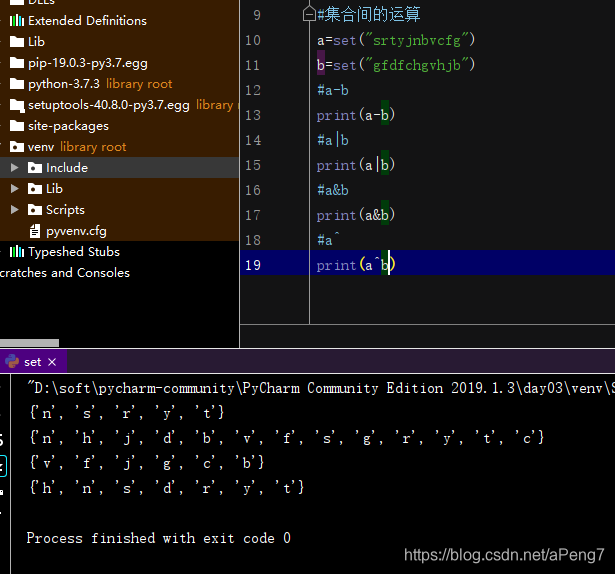
Task: Expand the Include folder
Action: click(x=15, y=168)
